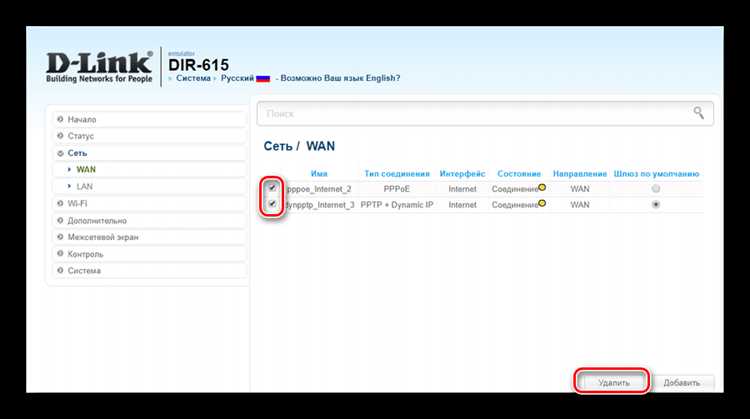Expand the Начало menu section
Screen dimensions: 750x419
tap(149, 119)
